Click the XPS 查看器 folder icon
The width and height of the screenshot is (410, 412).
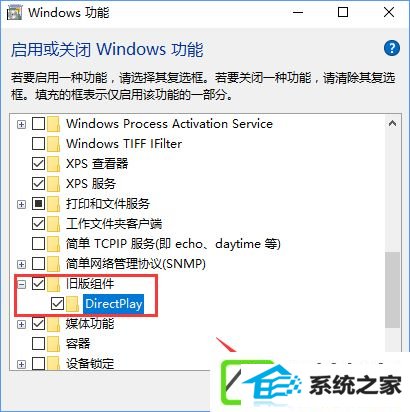click(53, 164)
